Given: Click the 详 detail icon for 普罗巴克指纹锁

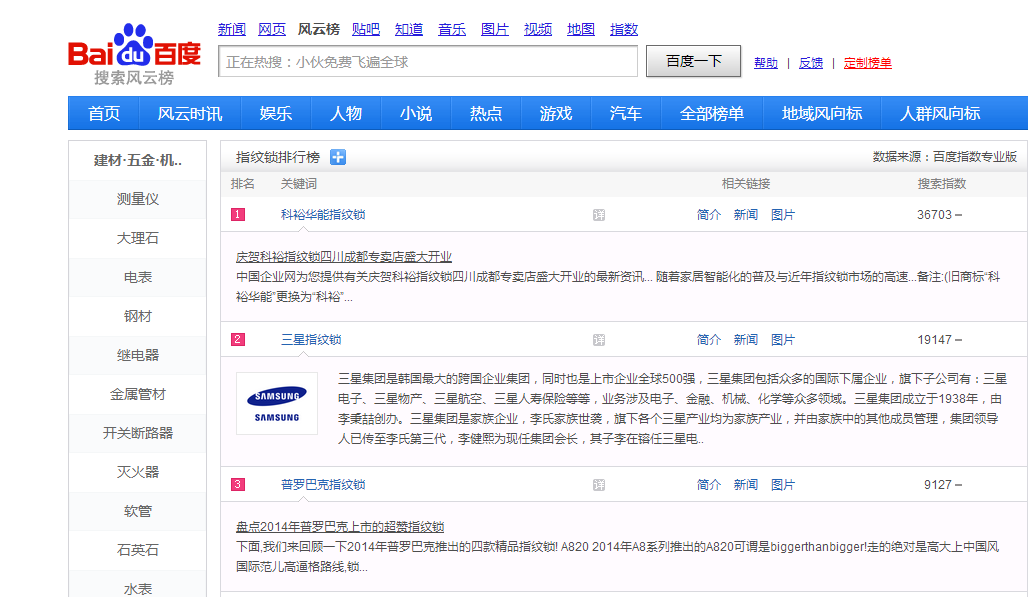Looking at the screenshot, I should click(599, 485).
